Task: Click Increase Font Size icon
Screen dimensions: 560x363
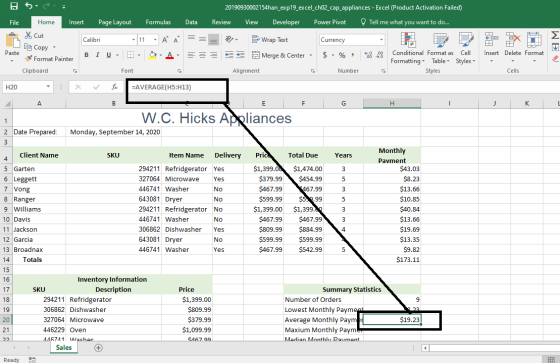Action: [165, 40]
